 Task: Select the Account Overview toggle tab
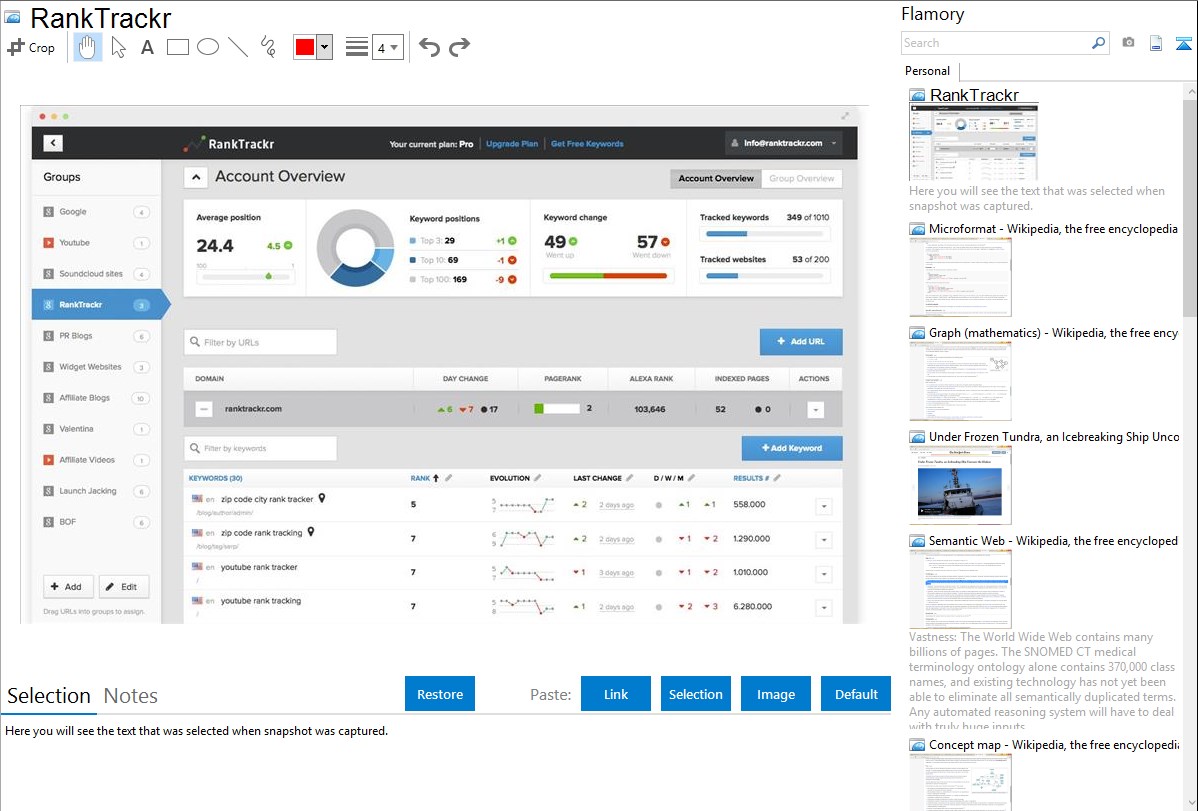[716, 178]
